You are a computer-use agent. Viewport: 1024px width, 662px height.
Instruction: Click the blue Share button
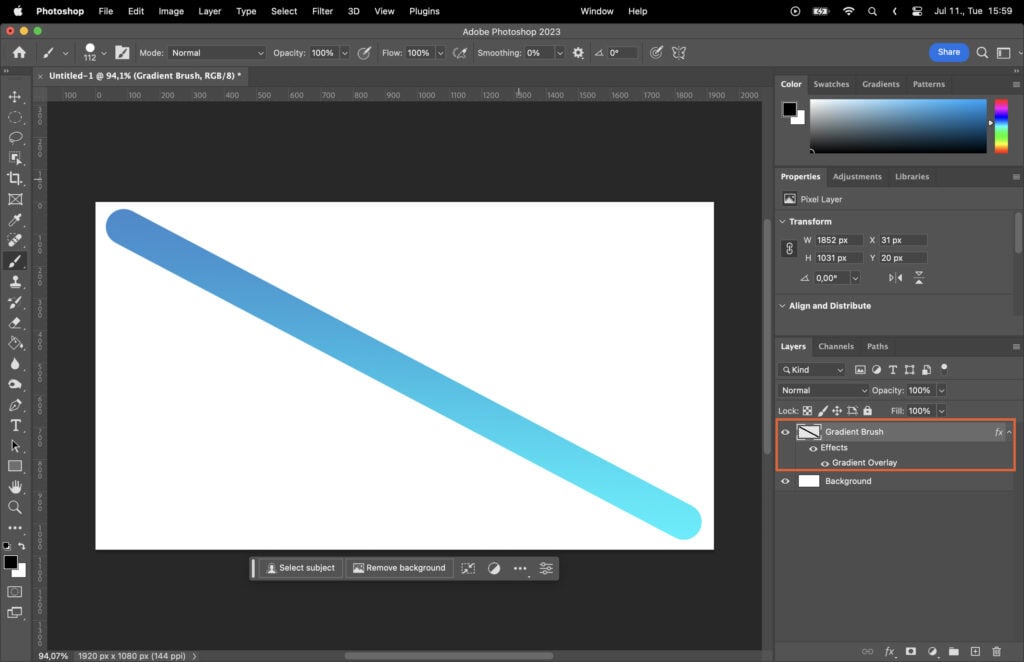[x=947, y=51]
